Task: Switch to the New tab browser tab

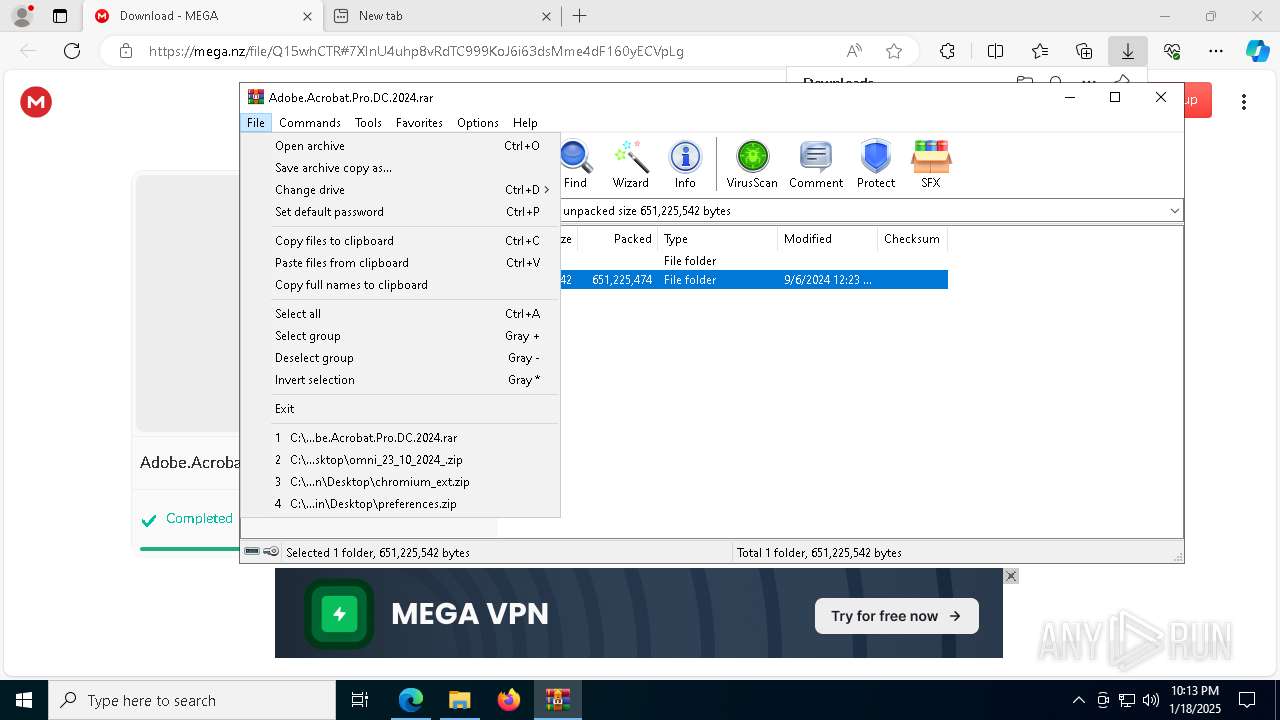Action: point(442,16)
